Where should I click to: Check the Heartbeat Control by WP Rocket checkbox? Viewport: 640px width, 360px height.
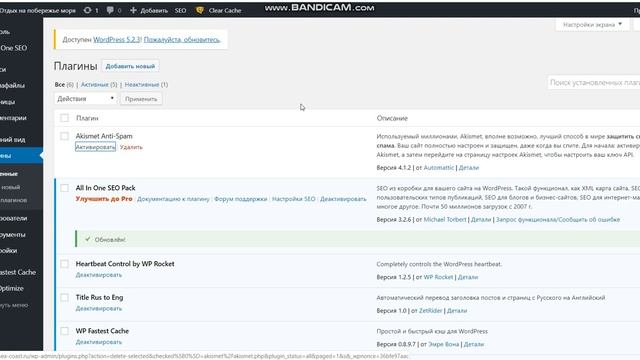point(64,264)
